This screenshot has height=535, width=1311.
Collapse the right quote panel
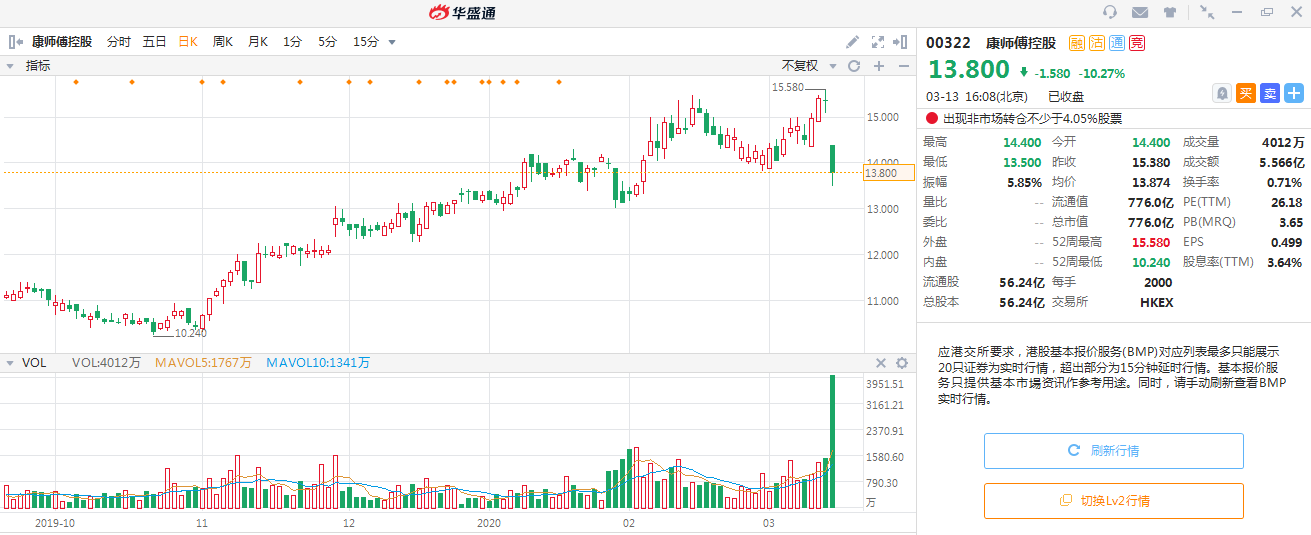click(x=903, y=42)
